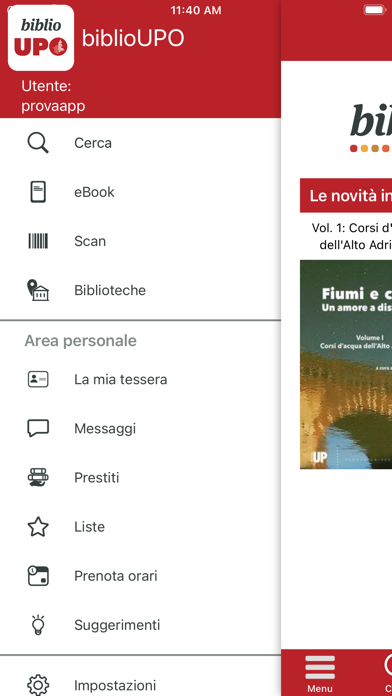
Task: Open Messaggi in the personal area
Action: click(140, 428)
